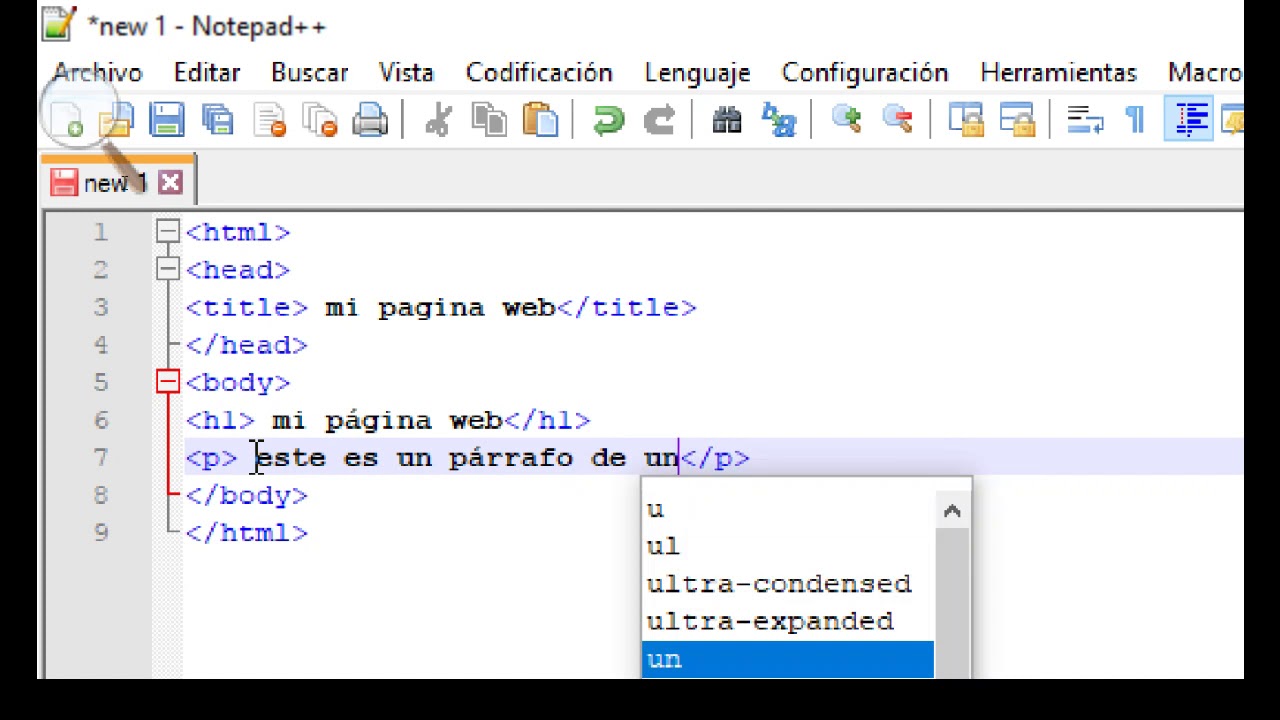Click line number 9 in the margin
This screenshot has height=720, width=1280.
click(x=101, y=533)
